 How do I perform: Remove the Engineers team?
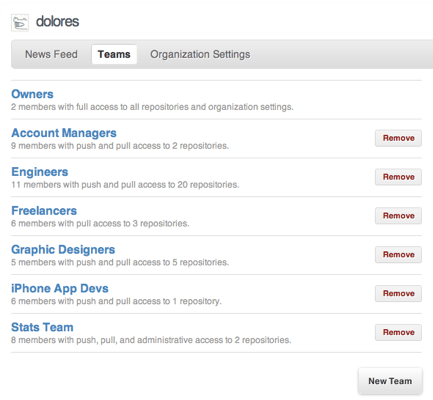(x=398, y=177)
